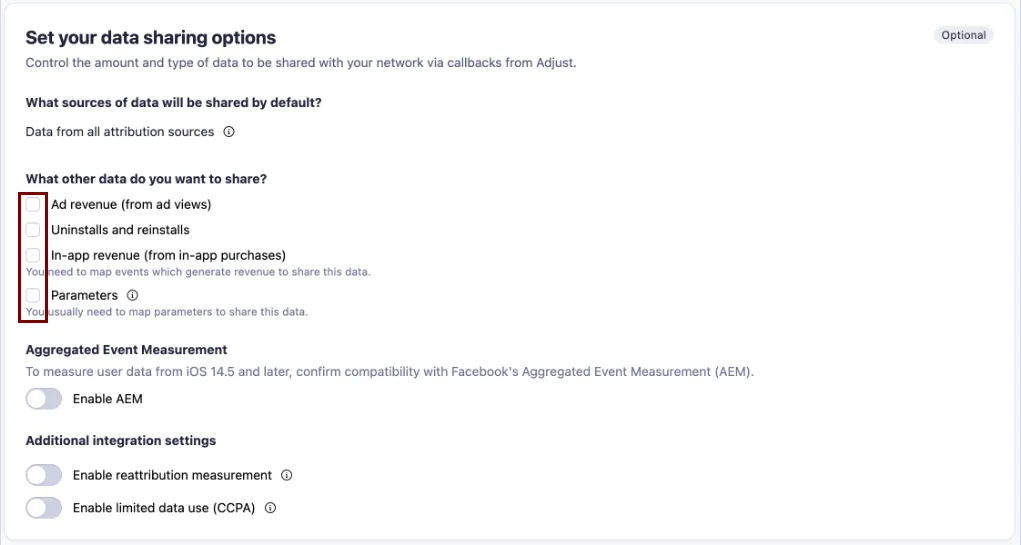Viewport: 1021px width, 545px height.
Task: Turn on the Enable AEM switch
Action: [44, 399]
